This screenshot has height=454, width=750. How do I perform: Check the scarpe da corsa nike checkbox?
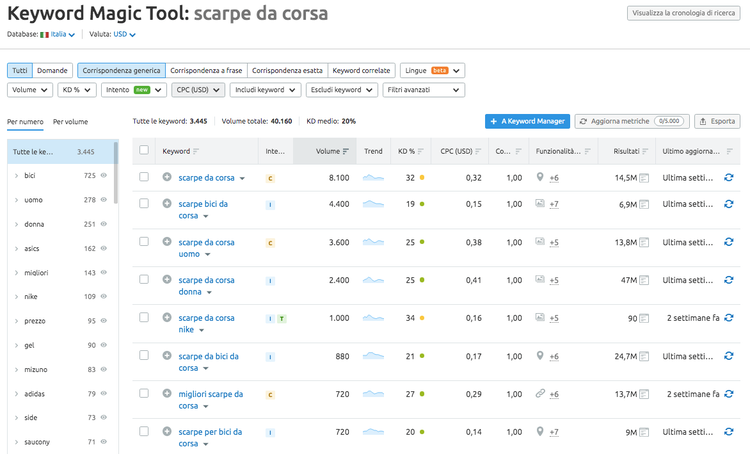[144, 317]
